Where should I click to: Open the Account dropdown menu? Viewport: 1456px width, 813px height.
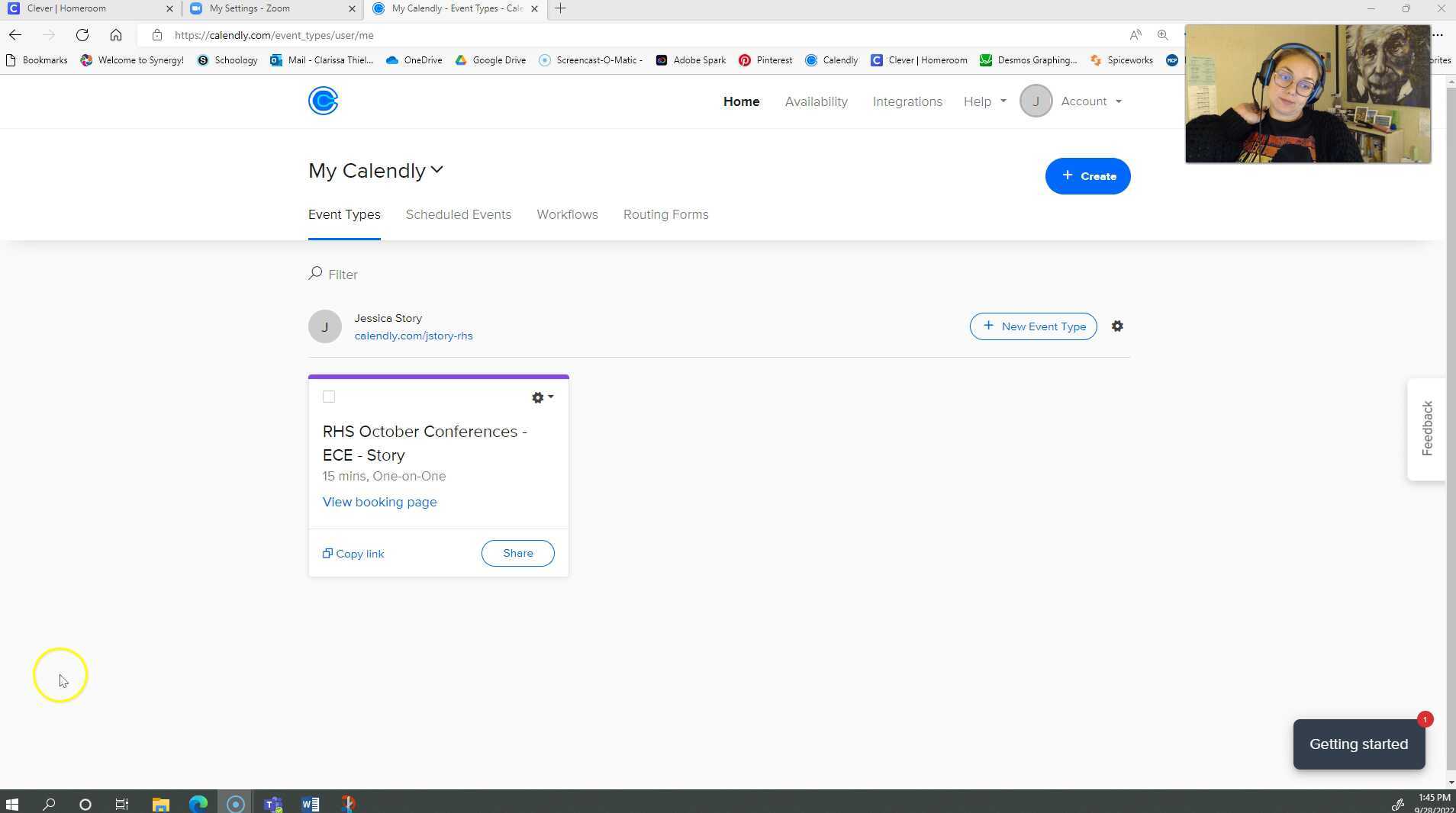tap(1091, 101)
